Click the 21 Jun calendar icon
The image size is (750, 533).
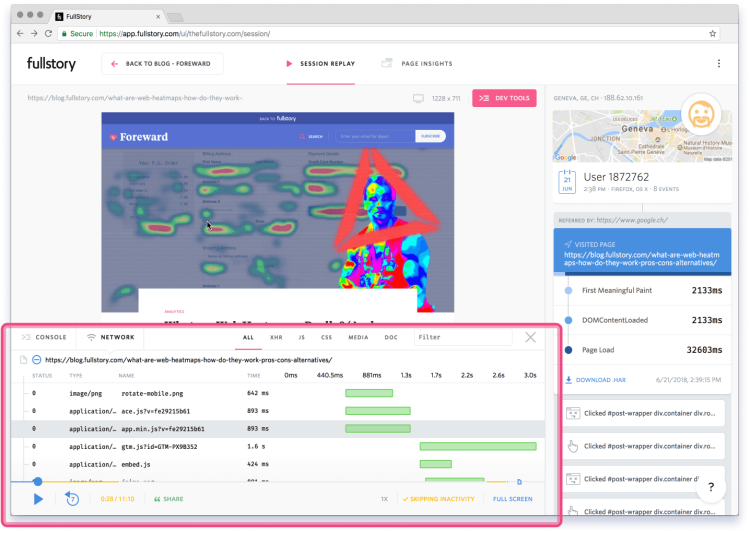567,182
